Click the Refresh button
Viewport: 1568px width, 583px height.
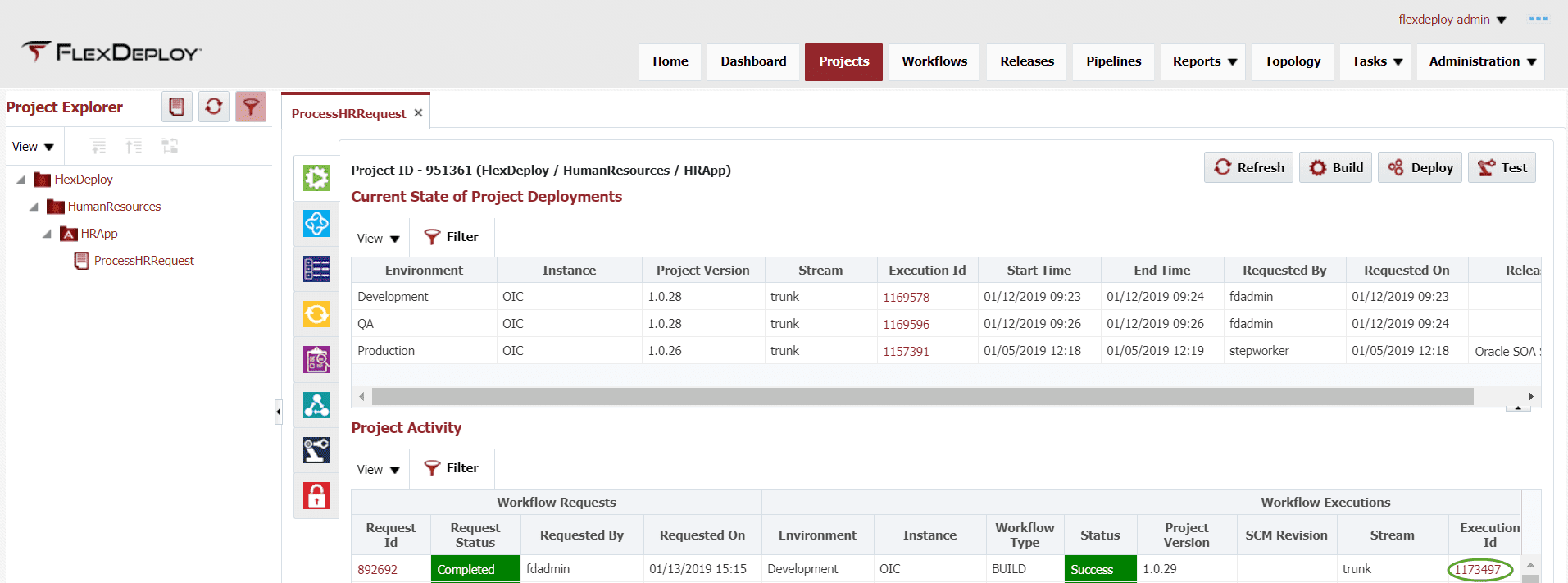[1249, 167]
